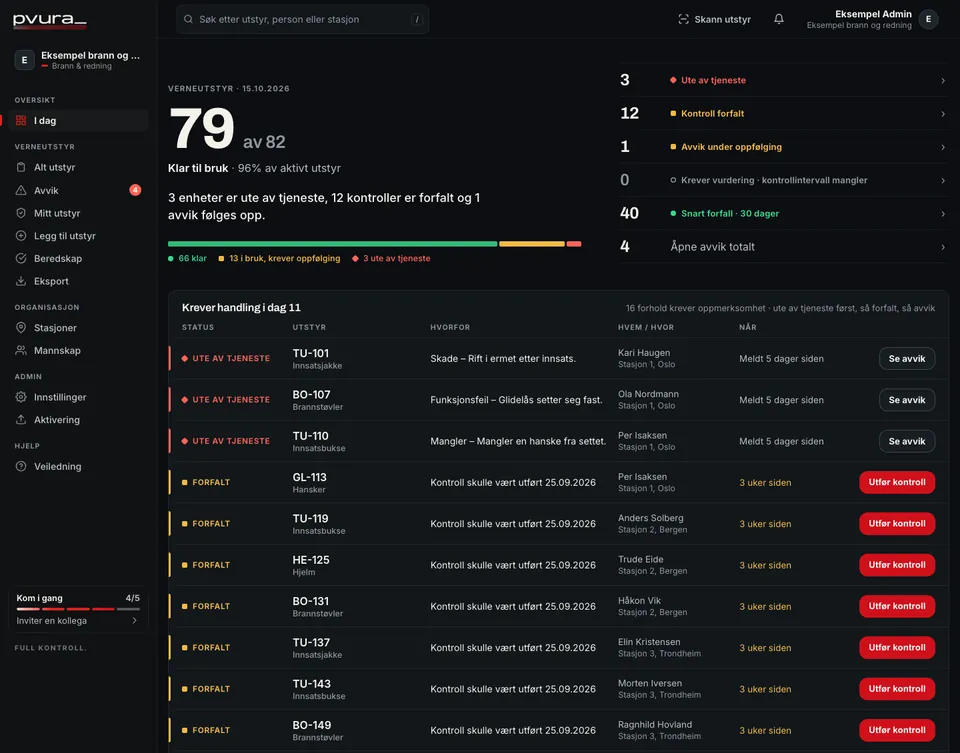Select the Stasjoner location pin icon

(x=21, y=328)
